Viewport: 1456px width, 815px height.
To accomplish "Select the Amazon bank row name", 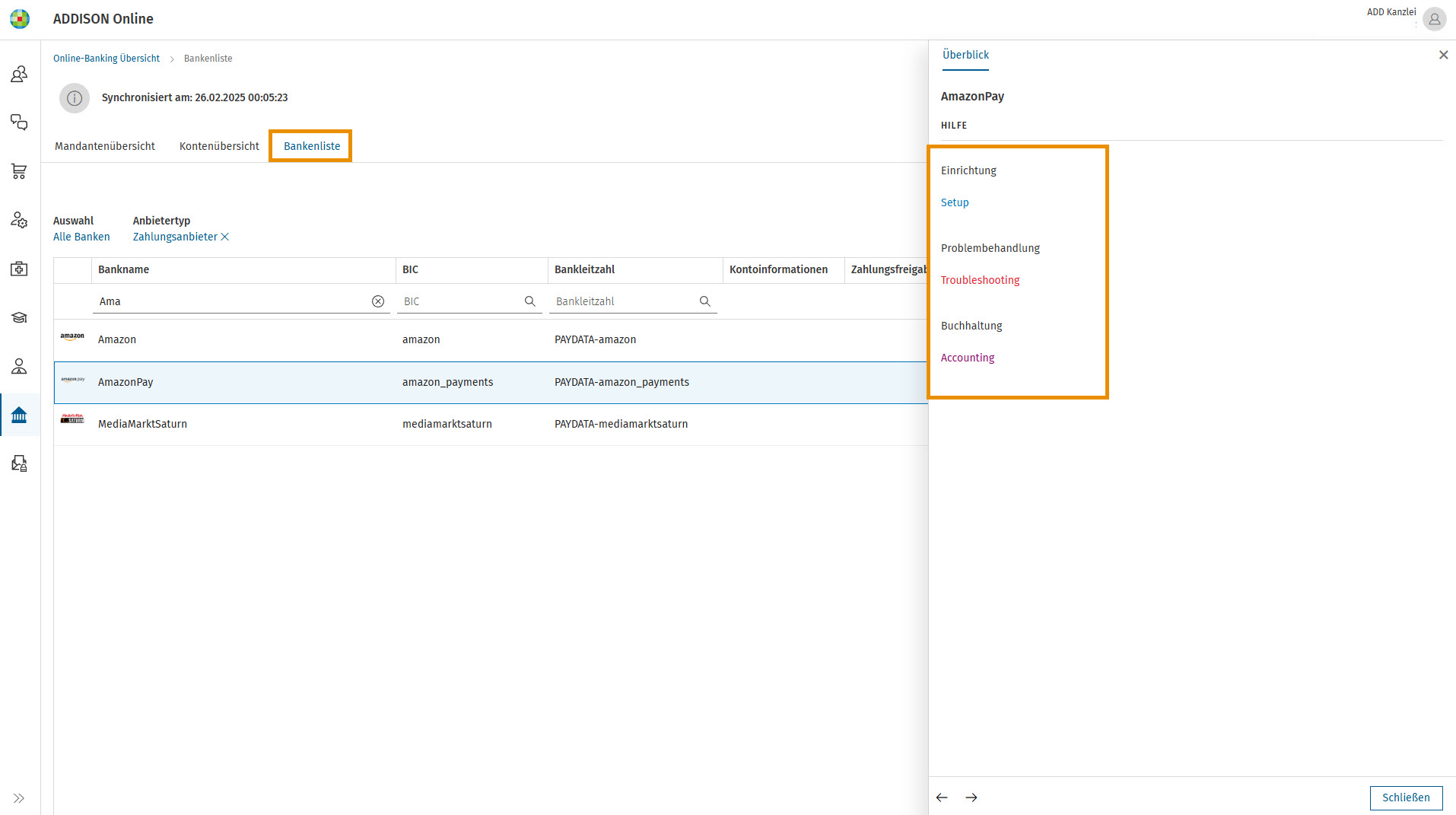I will pyautogui.click(x=117, y=339).
